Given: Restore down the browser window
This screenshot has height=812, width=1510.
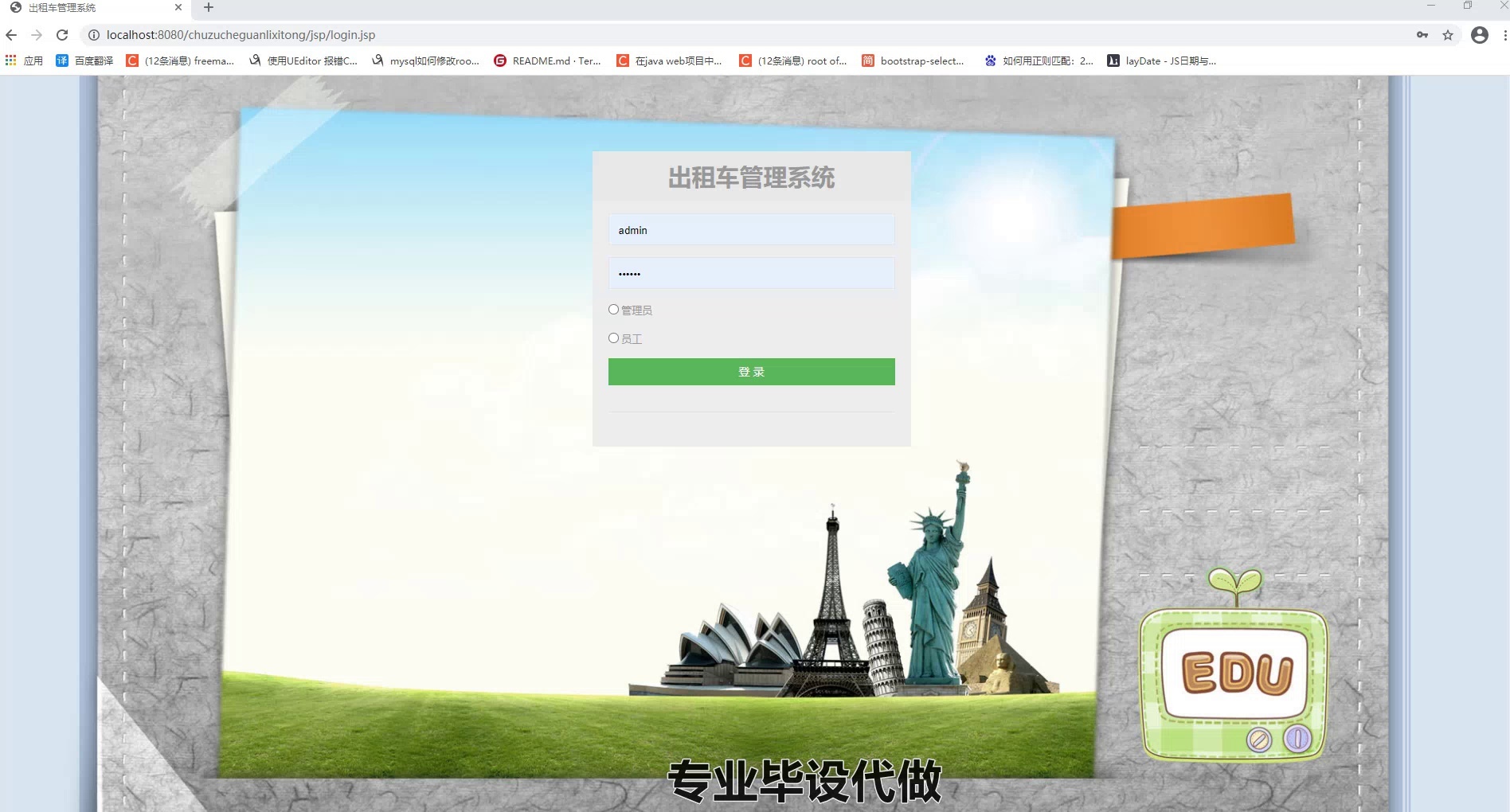Looking at the screenshot, I should pyautogui.click(x=1468, y=6).
